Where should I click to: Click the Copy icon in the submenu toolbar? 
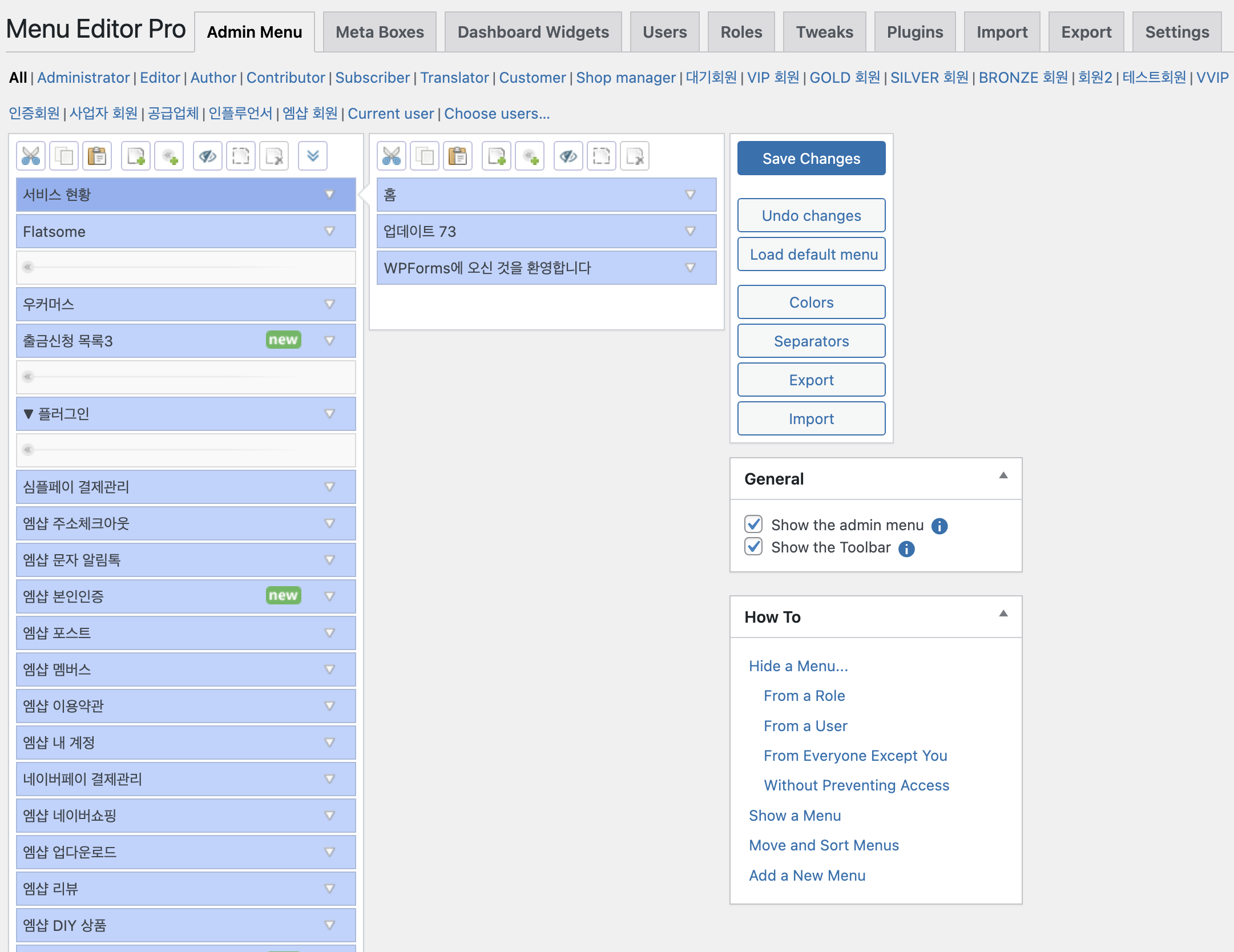425,156
